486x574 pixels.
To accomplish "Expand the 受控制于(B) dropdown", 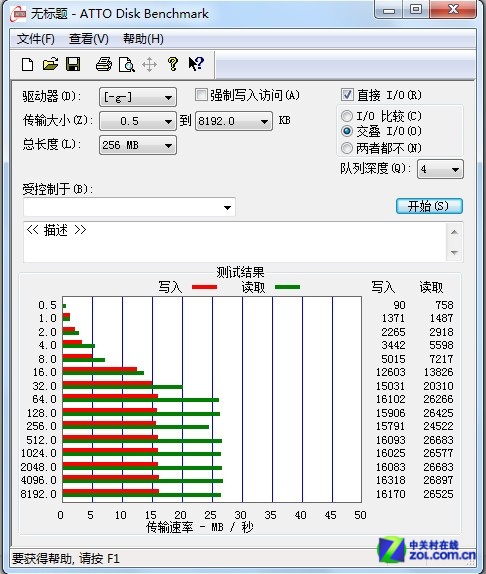I will 129,207.
